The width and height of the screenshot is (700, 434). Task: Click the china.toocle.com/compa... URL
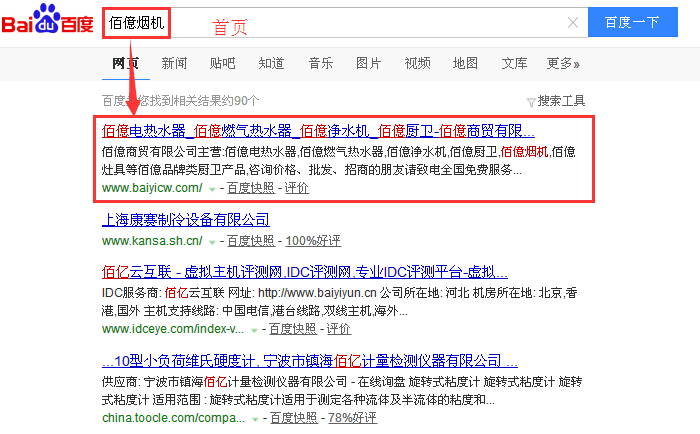173,418
